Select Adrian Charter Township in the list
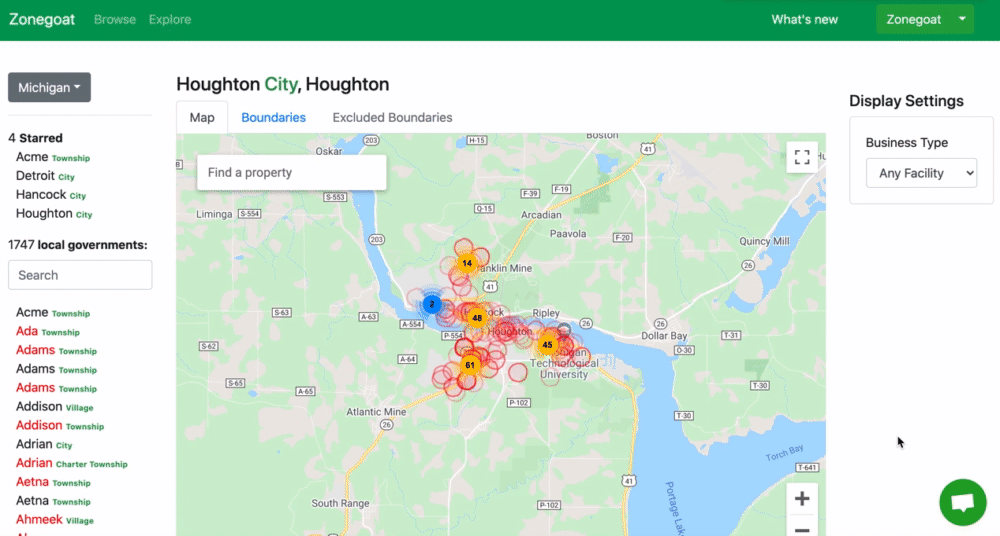This screenshot has height=536, width=1000. [71, 463]
